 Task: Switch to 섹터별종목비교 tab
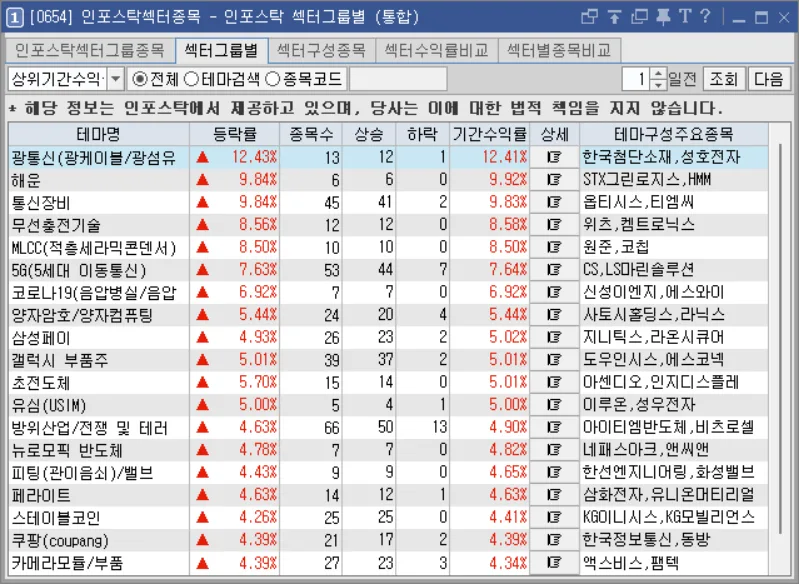coord(559,50)
